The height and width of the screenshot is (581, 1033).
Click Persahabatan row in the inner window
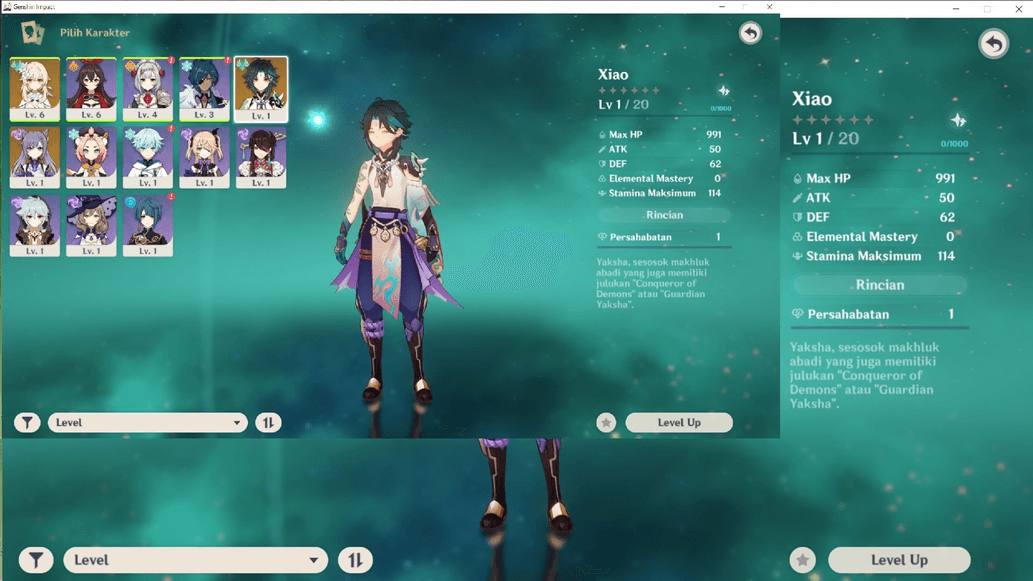(664, 237)
